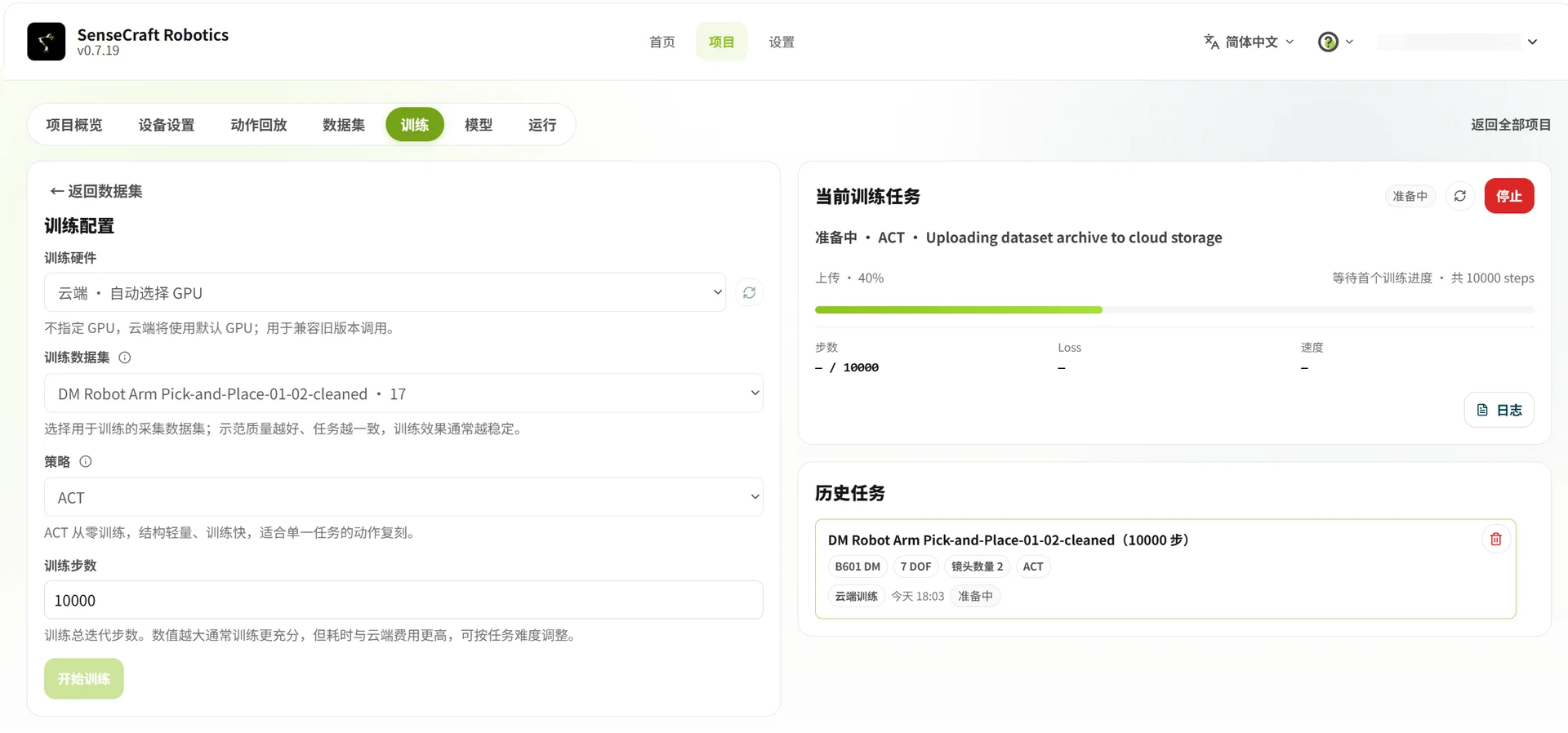Open the help question mark icon

click(1328, 42)
